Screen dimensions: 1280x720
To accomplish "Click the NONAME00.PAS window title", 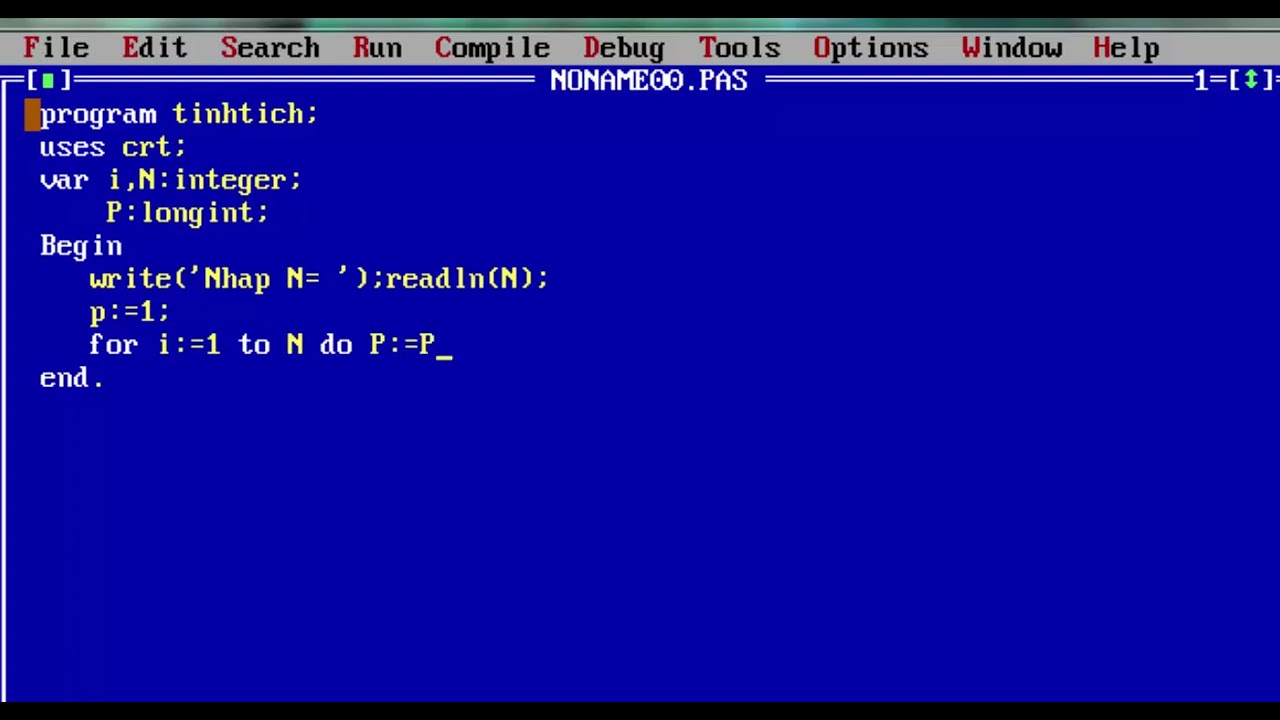I will pyautogui.click(x=648, y=81).
